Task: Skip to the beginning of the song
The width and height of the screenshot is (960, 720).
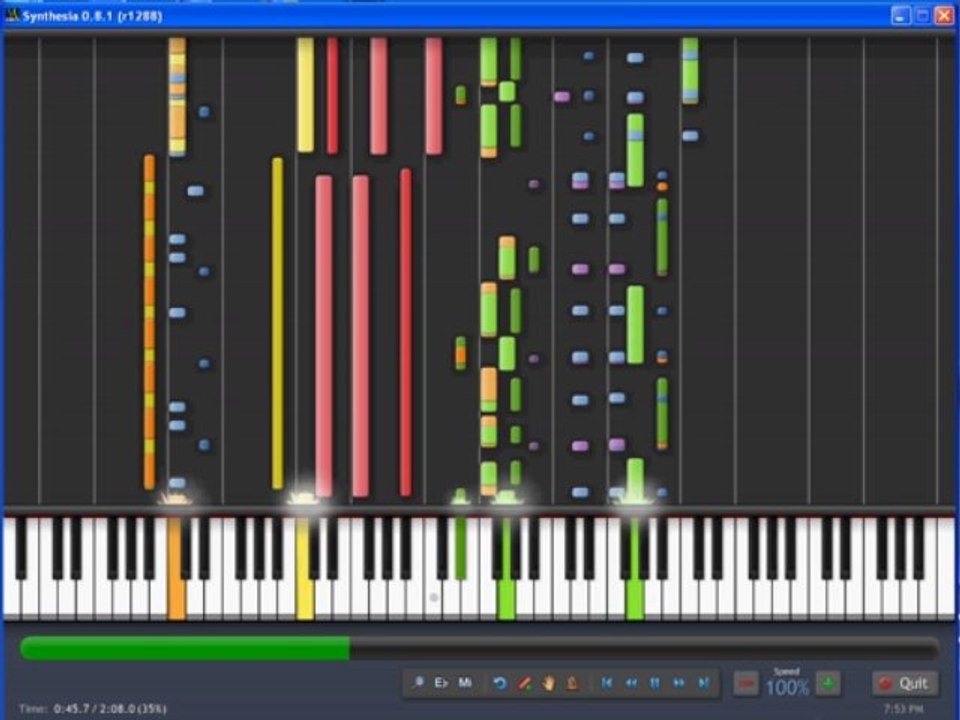Action: (x=607, y=683)
